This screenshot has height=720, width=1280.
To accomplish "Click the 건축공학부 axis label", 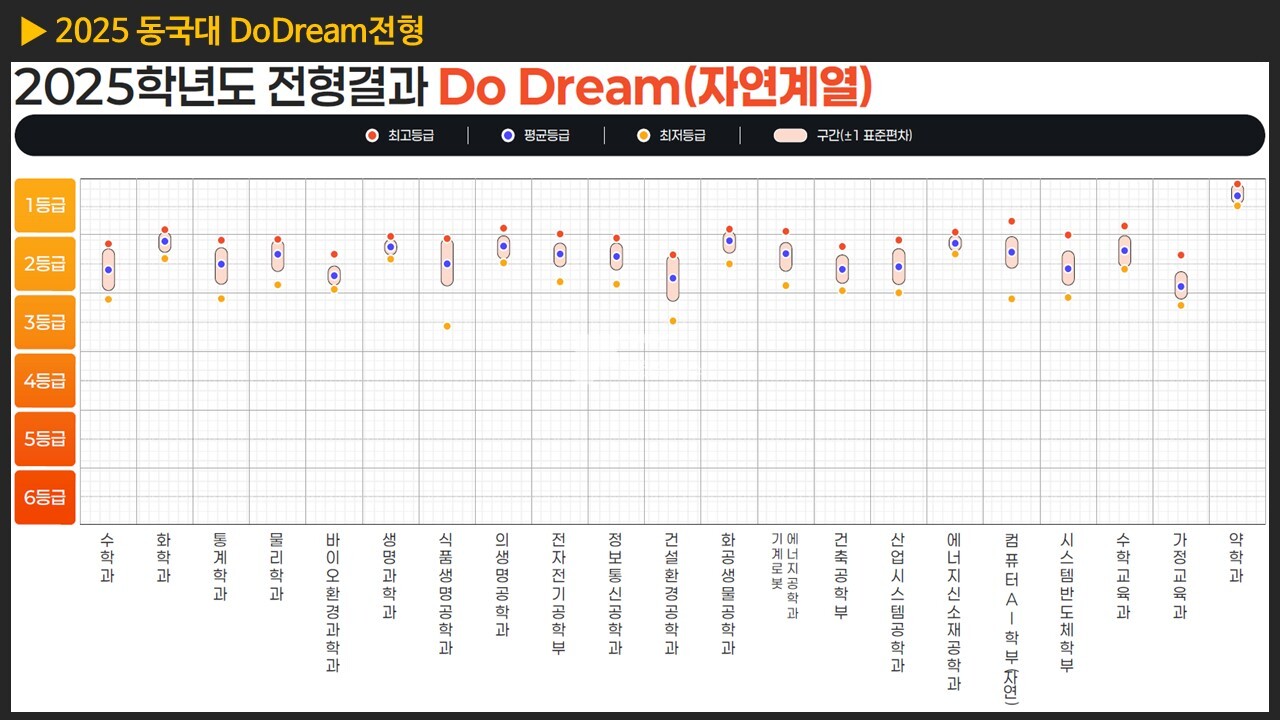I will click(841, 575).
